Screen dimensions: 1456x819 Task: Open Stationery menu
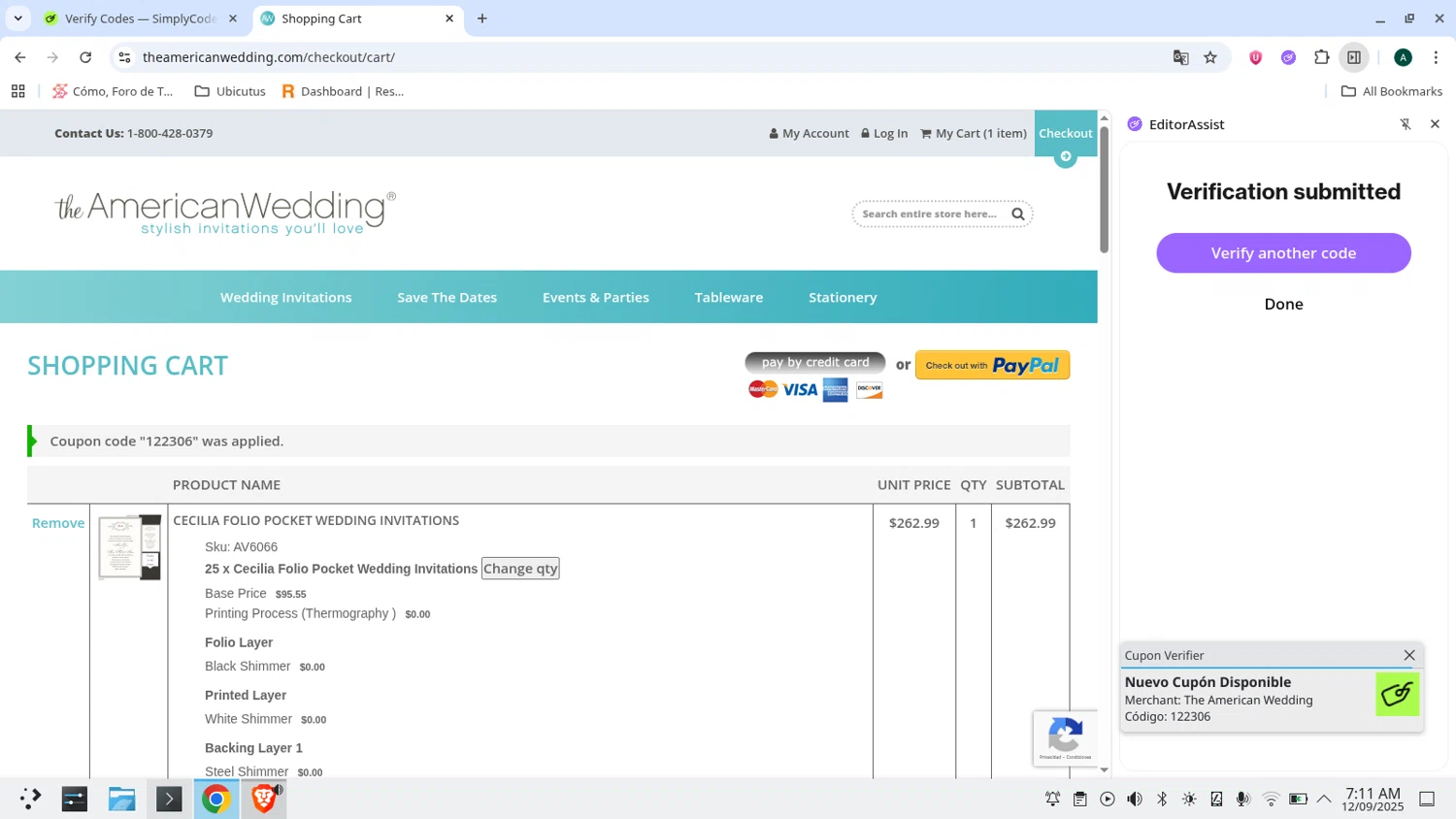[x=843, y=297]
